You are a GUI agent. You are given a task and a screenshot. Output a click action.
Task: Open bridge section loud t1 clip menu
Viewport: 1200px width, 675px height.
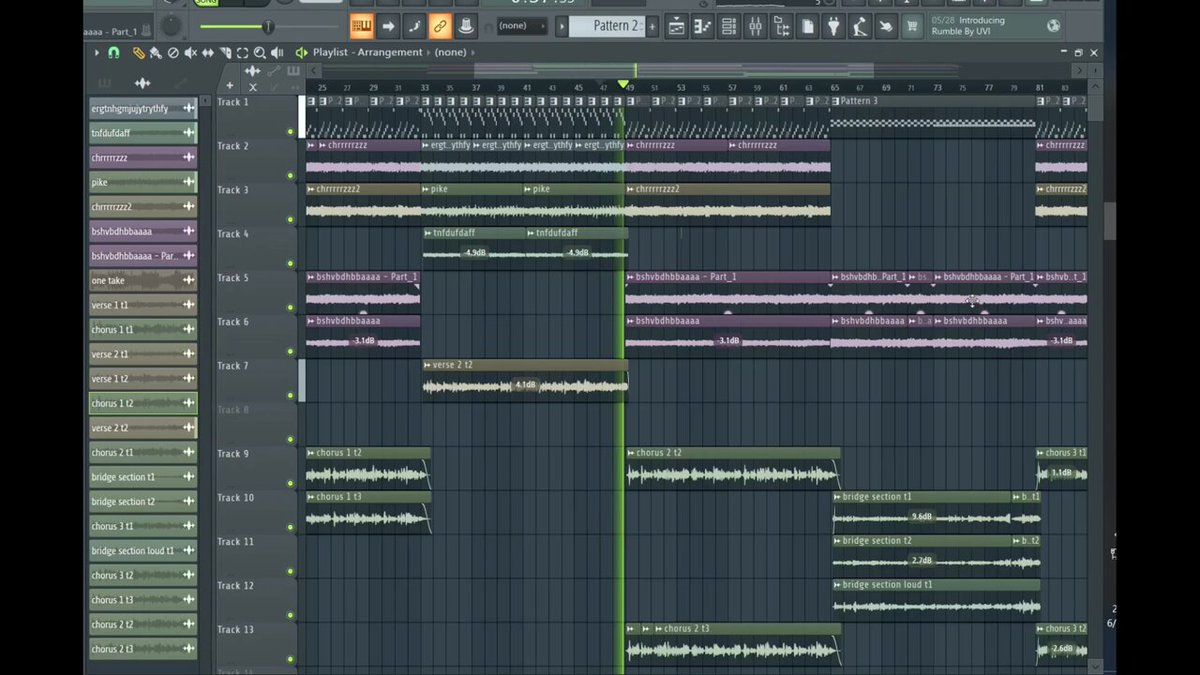coord(837,585)
